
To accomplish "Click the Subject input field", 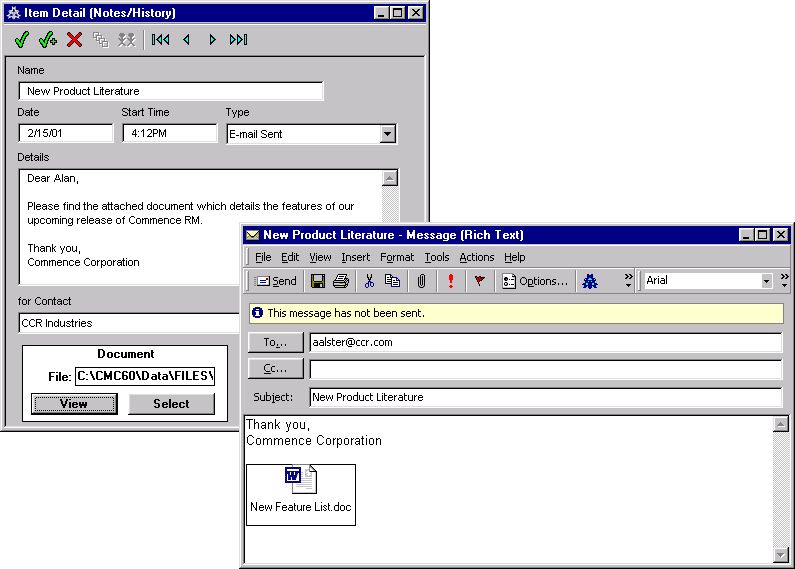I will point(545,397).
